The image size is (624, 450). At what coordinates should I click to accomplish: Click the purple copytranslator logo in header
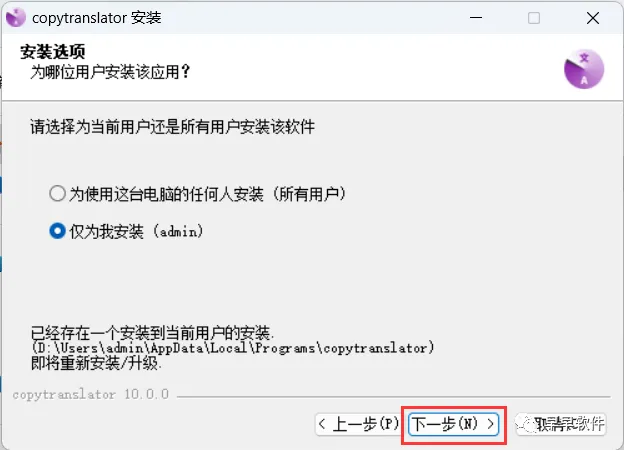(x=584, y=69)
